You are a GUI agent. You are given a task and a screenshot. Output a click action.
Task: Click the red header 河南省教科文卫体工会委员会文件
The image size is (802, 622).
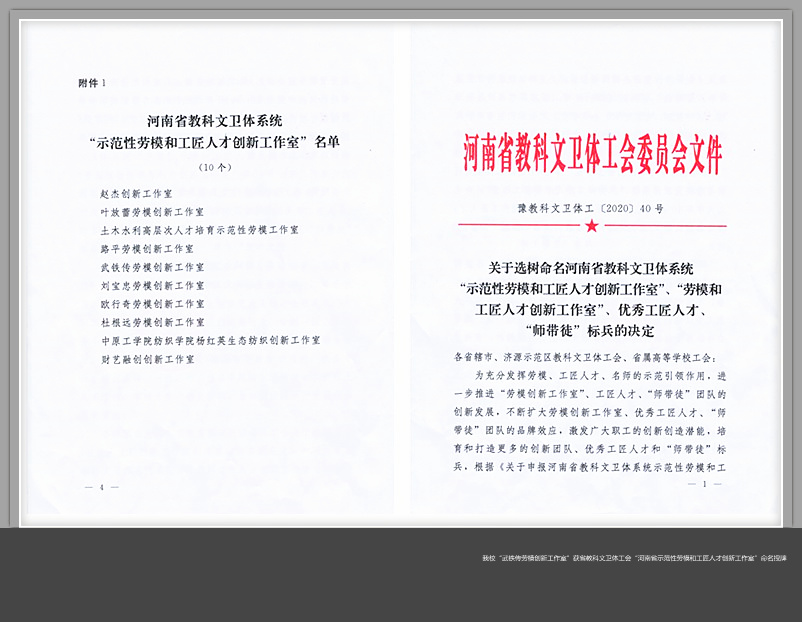click(592, 153)
